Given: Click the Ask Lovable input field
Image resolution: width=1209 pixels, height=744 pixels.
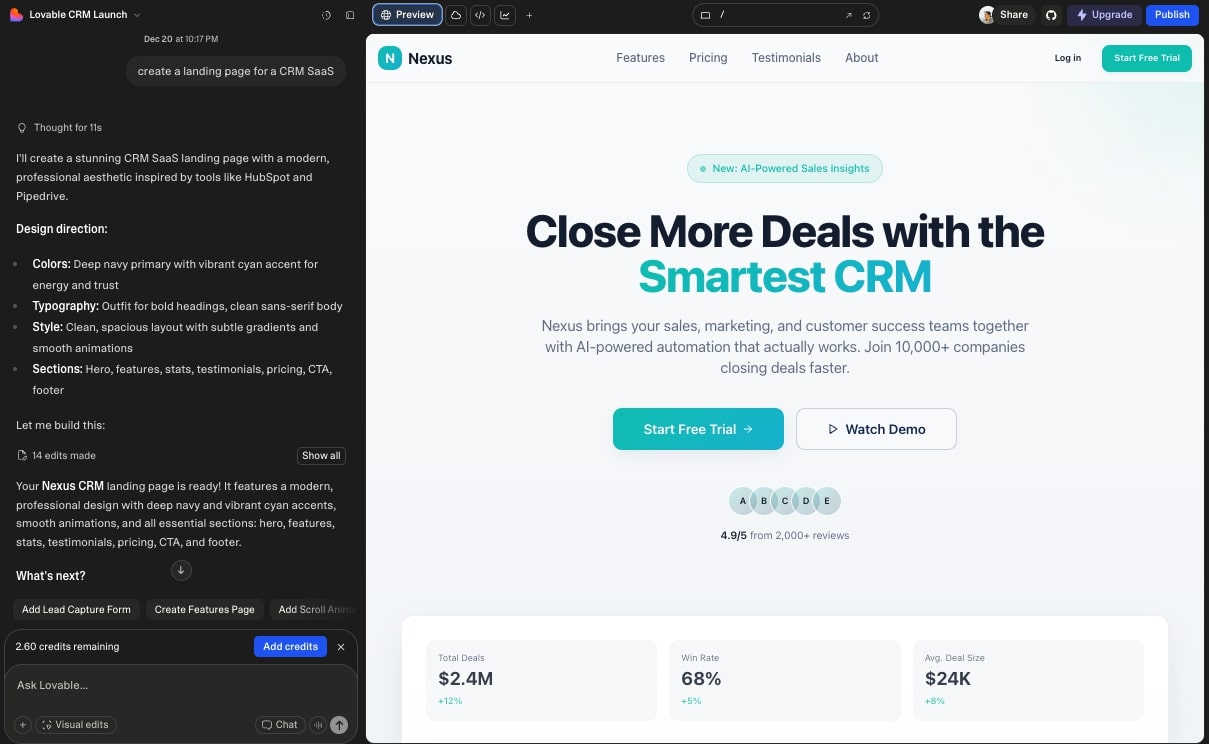Looking at the screenshot, I should point(150,685).
